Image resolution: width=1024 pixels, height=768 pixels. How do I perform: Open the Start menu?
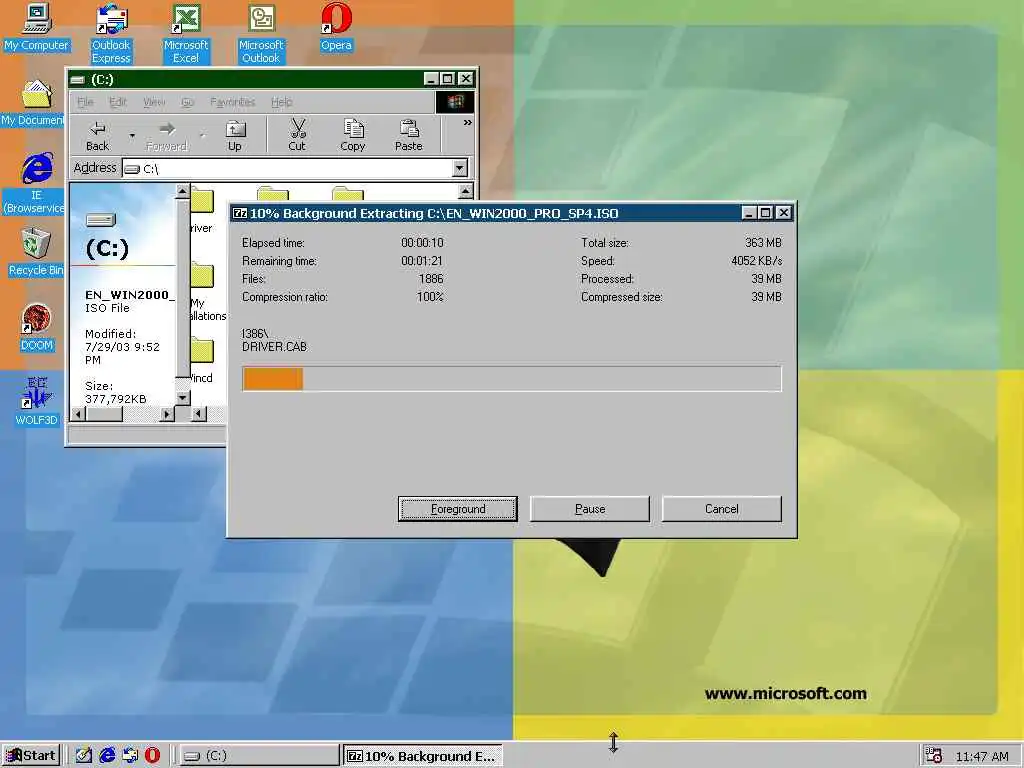[31, 756]
